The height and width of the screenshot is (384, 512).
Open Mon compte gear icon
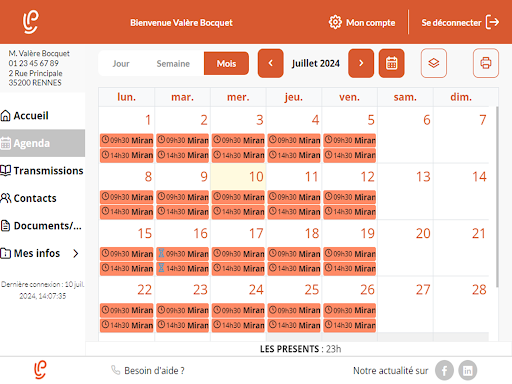point(335,22)
